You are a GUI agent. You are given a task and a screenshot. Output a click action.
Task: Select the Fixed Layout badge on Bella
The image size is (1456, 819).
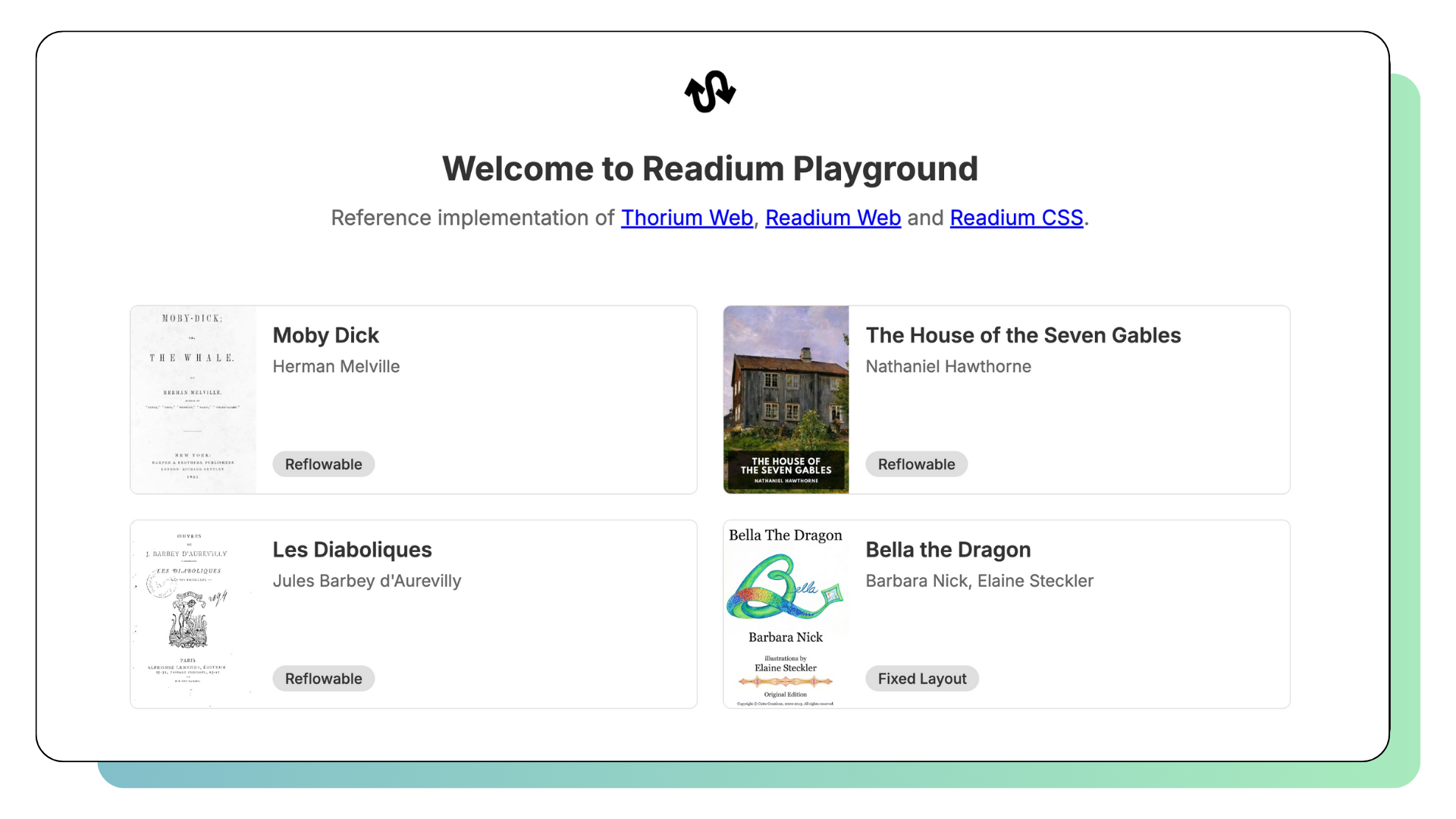click(x=921, y=678)
